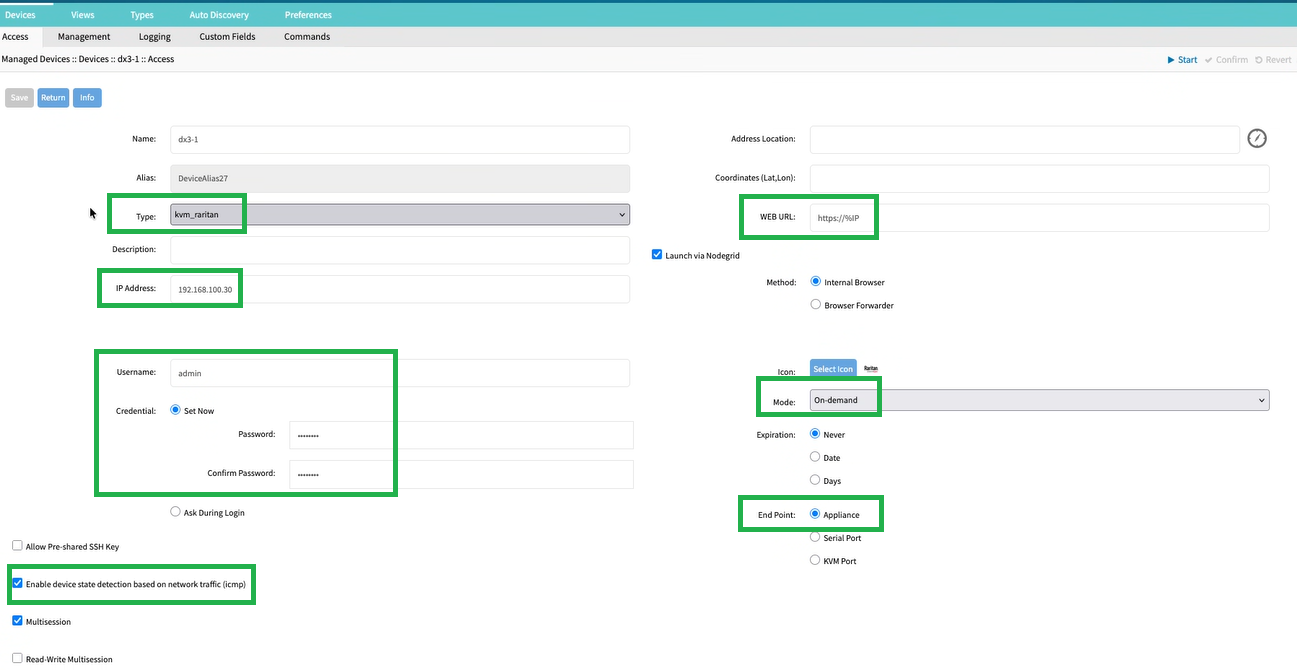Screen dimensions: 1297x670
Task: Select KVM Port as End Point
Action: (x=815, y=561)
